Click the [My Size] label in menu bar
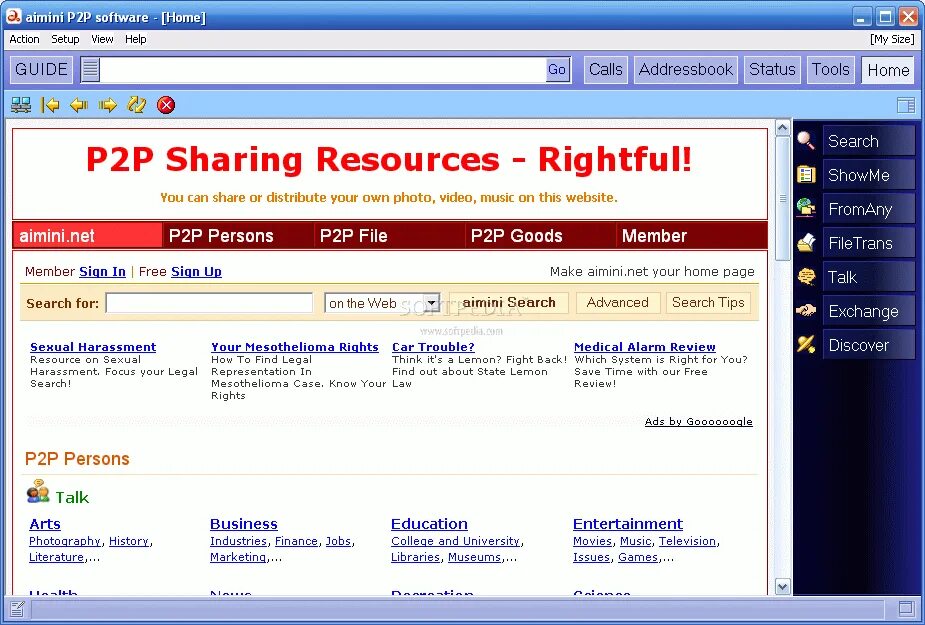This screenshot has width=925, height=625. click(893, 39)
